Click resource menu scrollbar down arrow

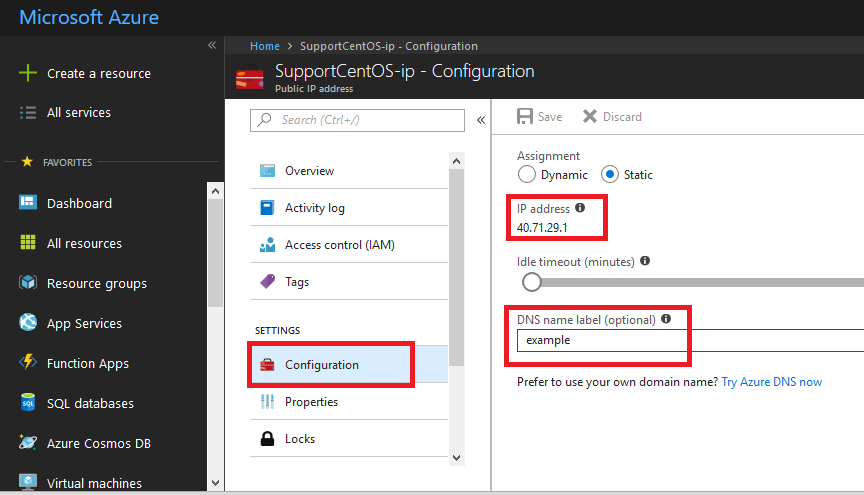coord(456,458)
